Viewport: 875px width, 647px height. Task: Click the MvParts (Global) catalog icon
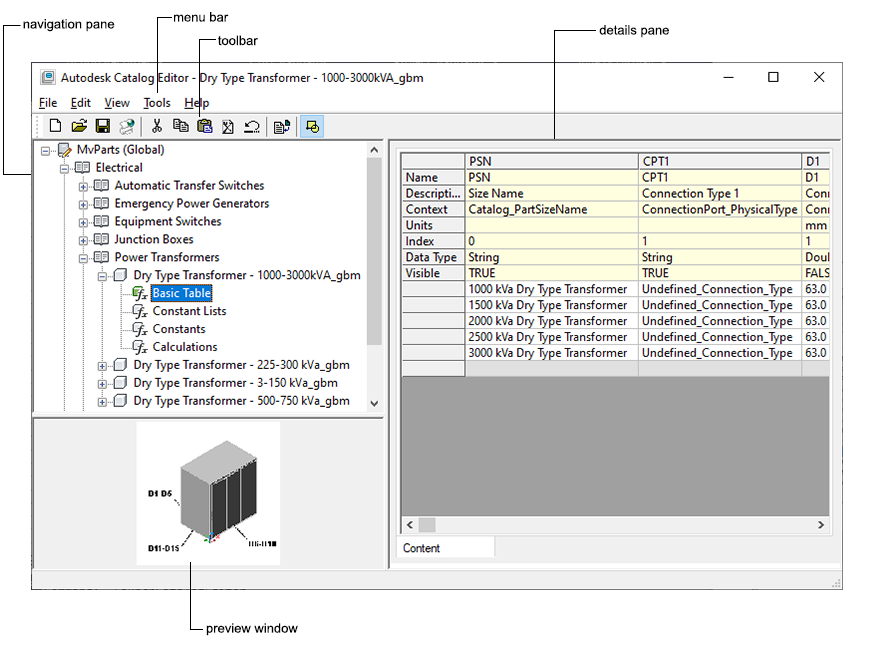(65, 150)
